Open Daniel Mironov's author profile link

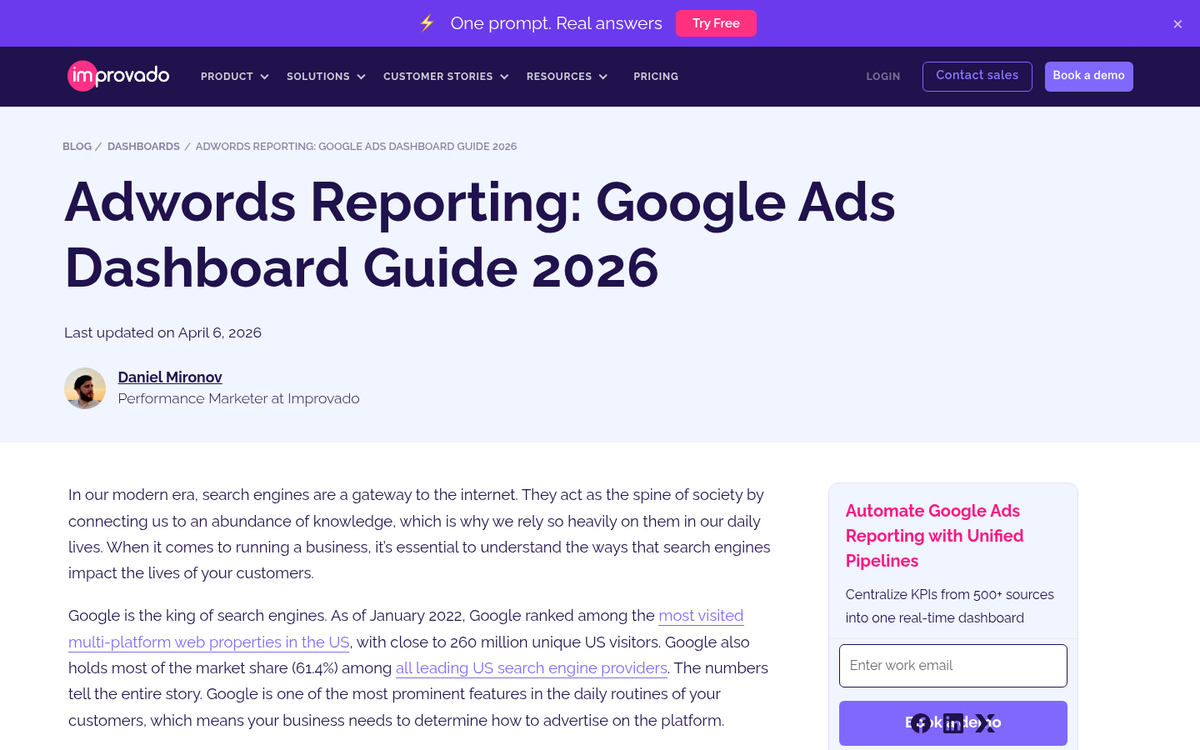[169, 377]
